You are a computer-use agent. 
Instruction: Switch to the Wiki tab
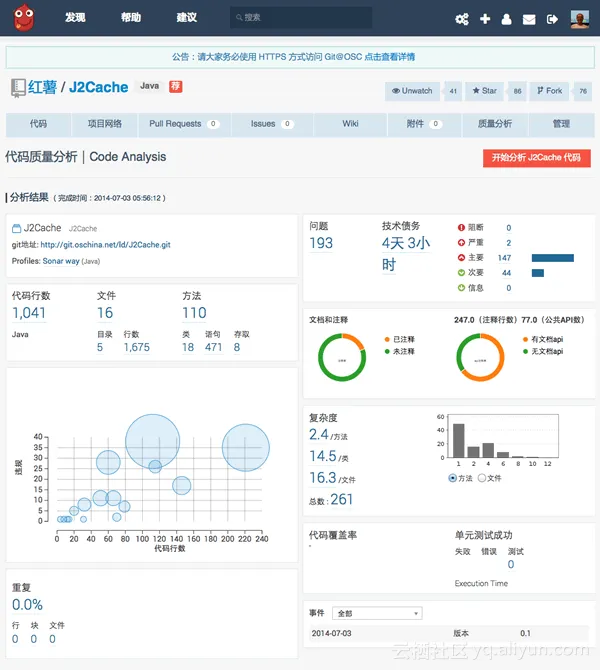point(350,124)
